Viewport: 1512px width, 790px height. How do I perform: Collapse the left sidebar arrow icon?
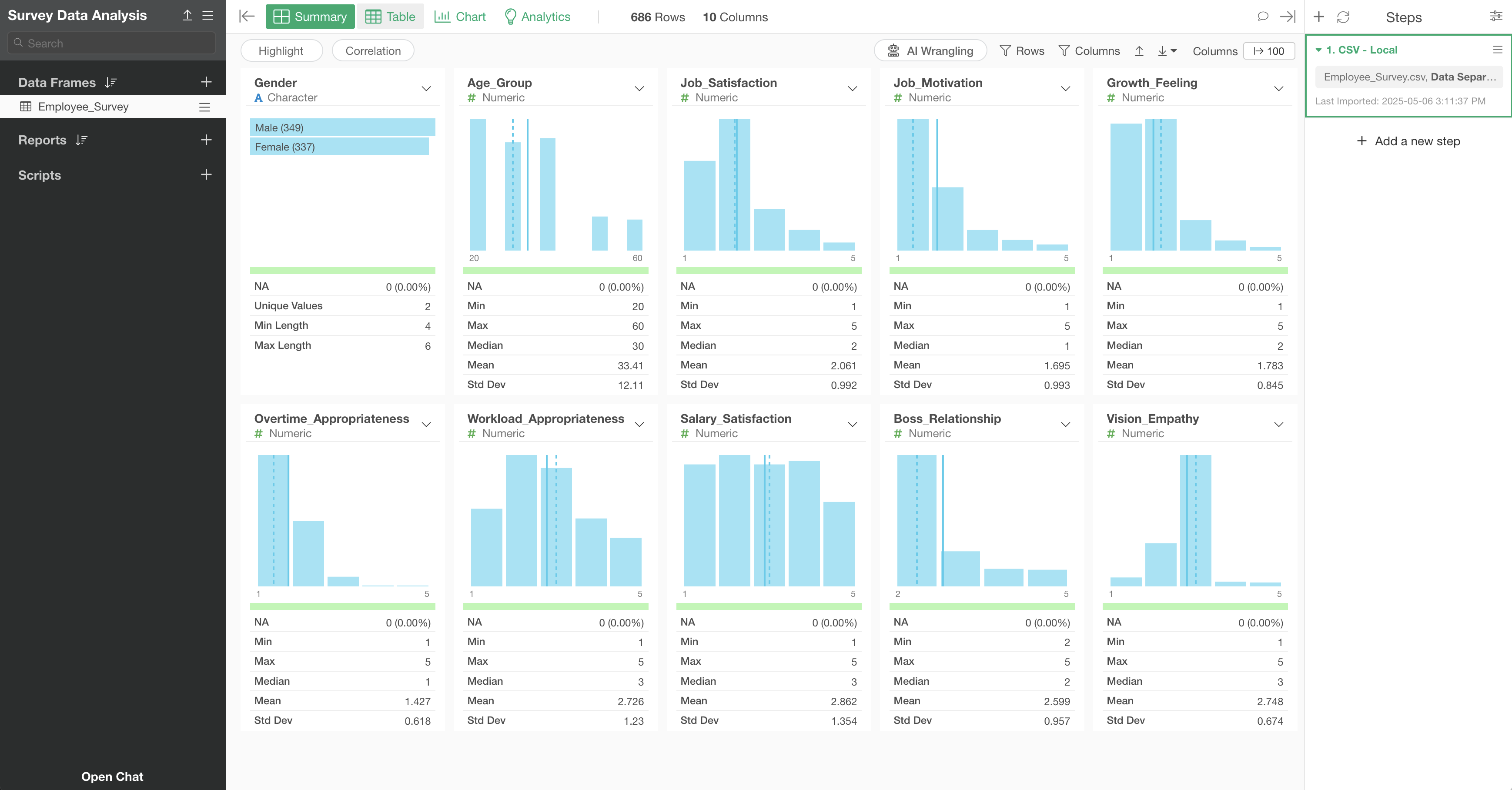[x=247, y=17]
